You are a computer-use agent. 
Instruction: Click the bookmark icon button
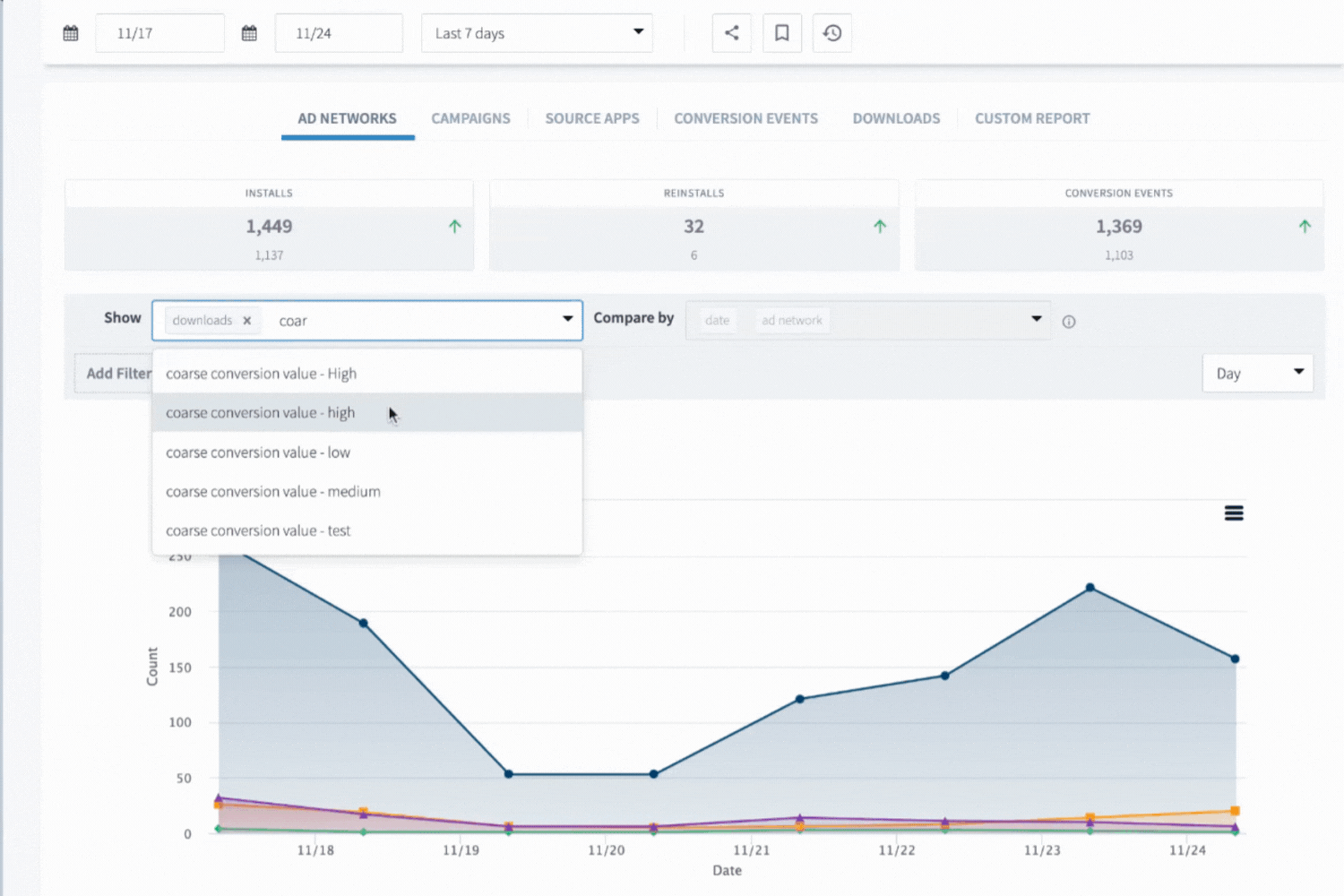[781, 33]
